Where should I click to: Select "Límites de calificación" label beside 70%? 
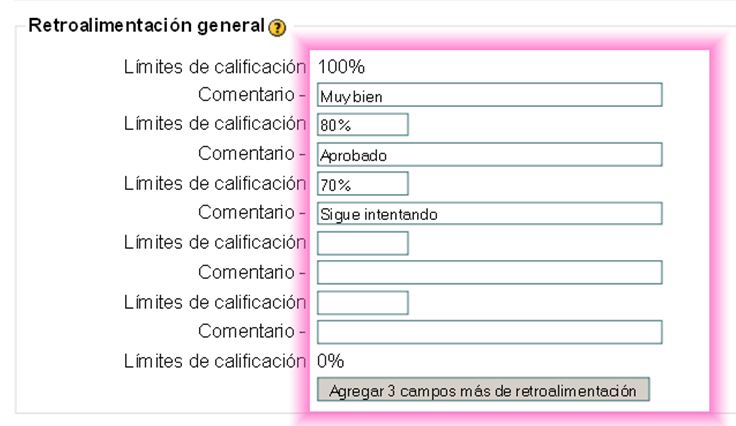point(213,183)
